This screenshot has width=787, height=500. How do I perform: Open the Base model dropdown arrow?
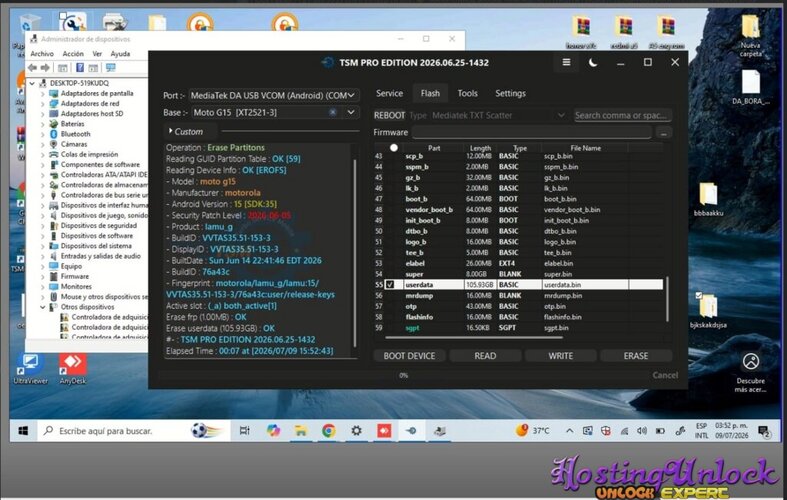[351, 112]
